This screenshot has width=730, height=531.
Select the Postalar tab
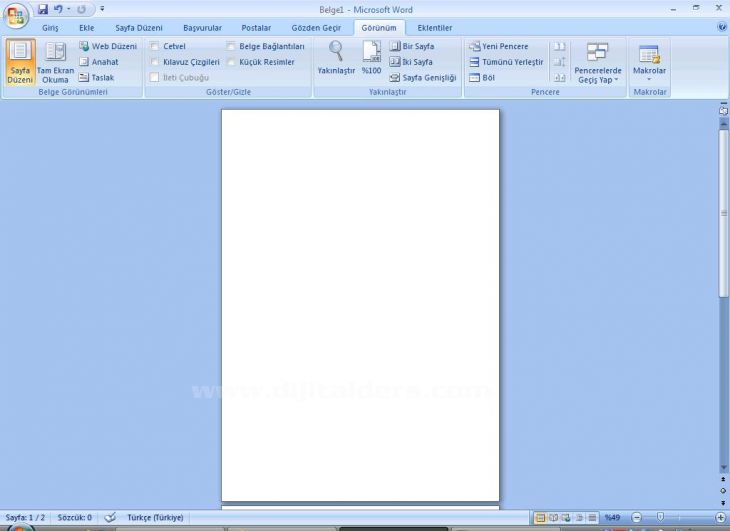coord(256,28)
